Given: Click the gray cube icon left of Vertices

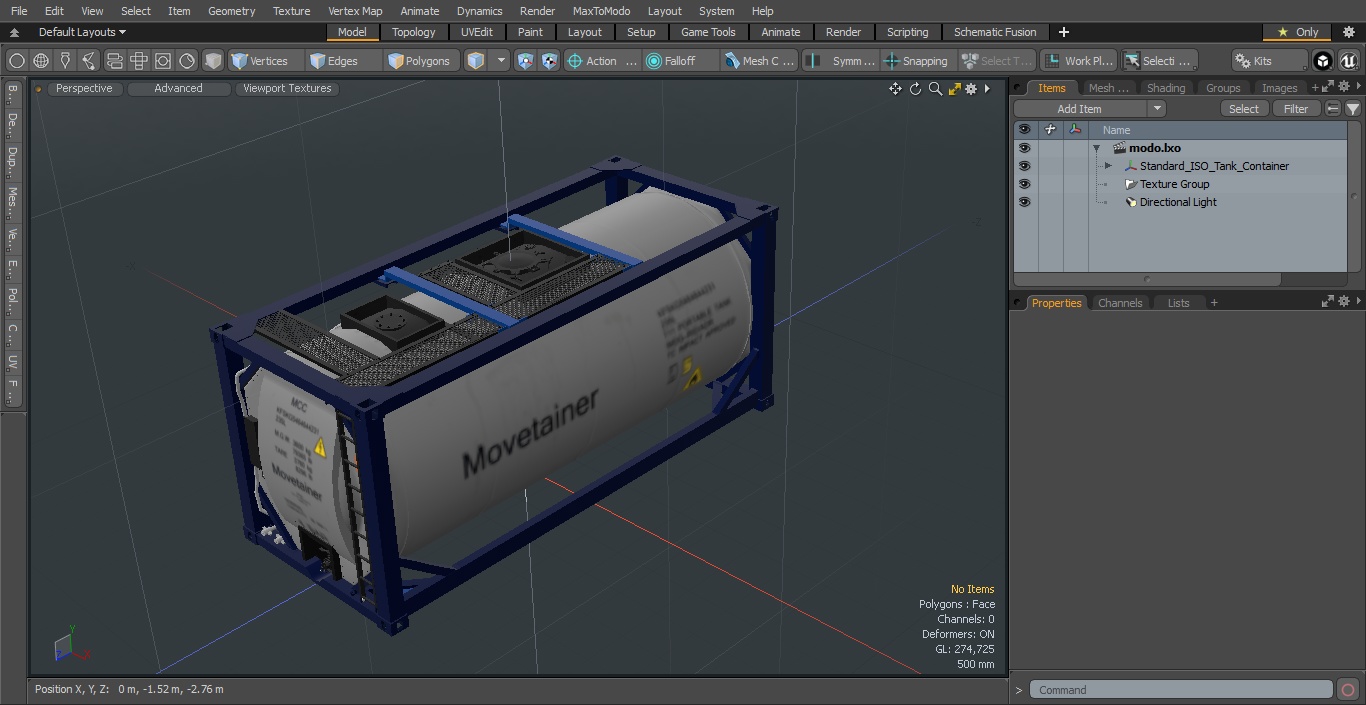Looking at the screenshot, I should (213, 61).
